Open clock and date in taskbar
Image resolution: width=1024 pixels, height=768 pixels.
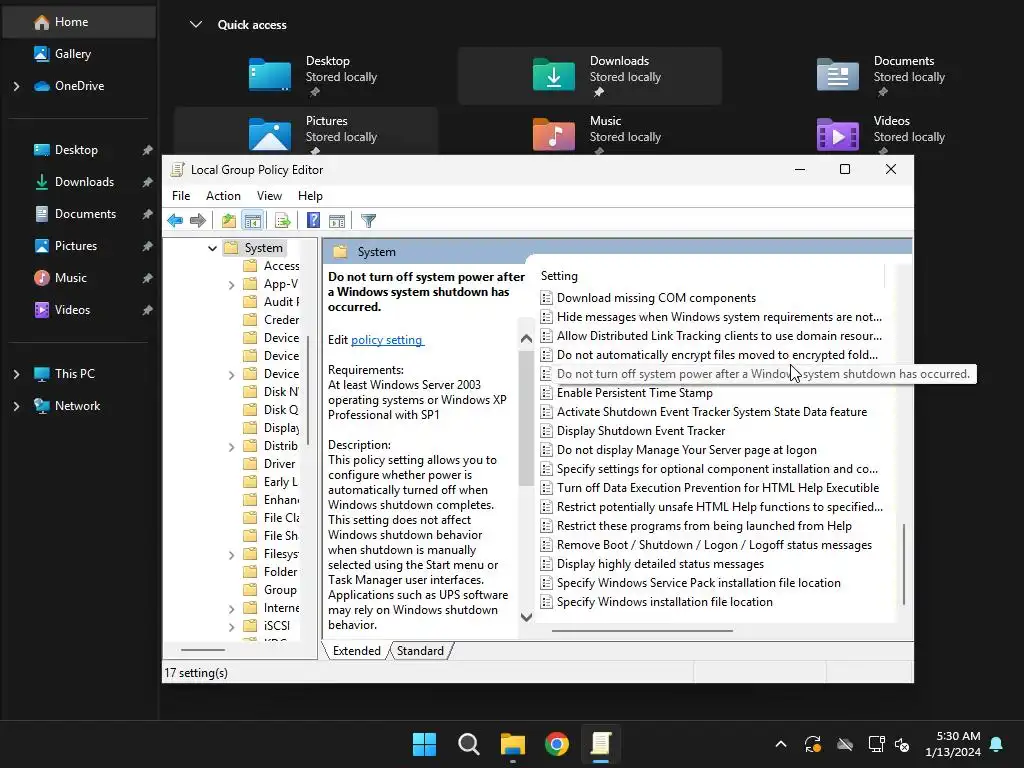tap(953, 744)
